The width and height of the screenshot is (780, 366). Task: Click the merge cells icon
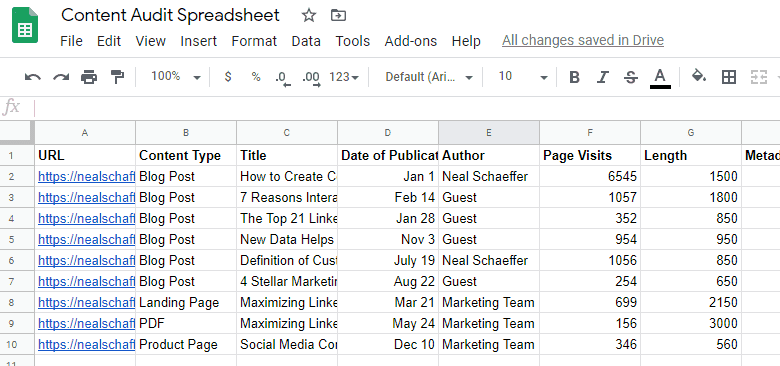(759, 77)
